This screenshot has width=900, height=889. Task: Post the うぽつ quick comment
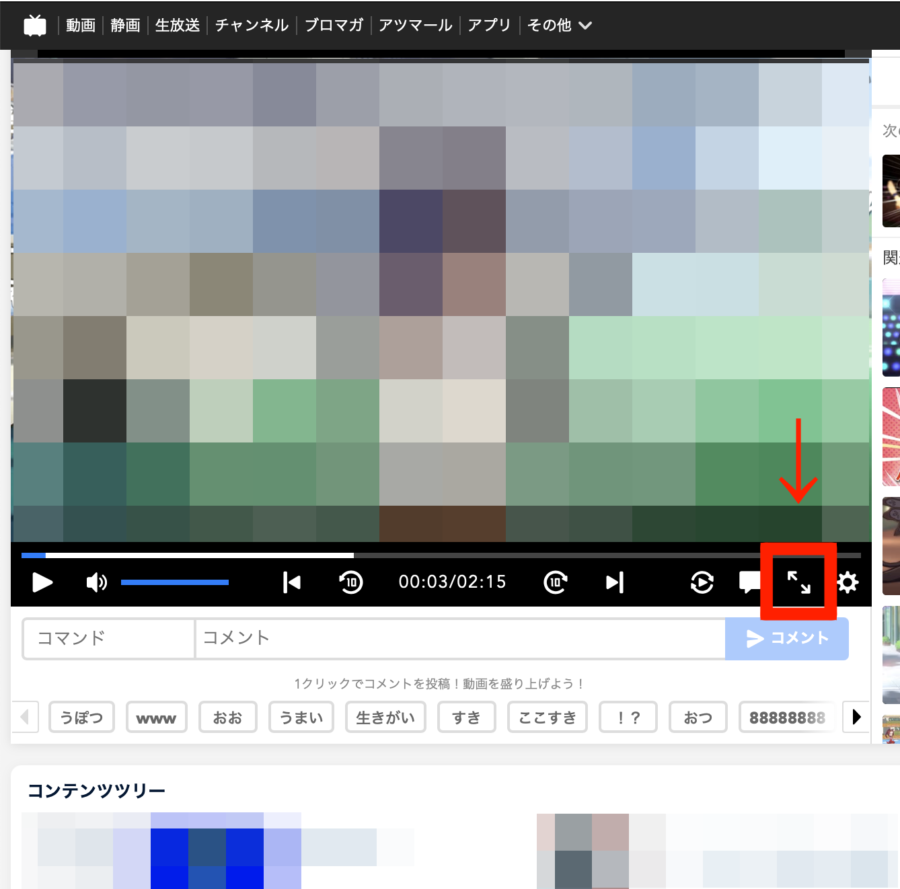pos(82,717)
